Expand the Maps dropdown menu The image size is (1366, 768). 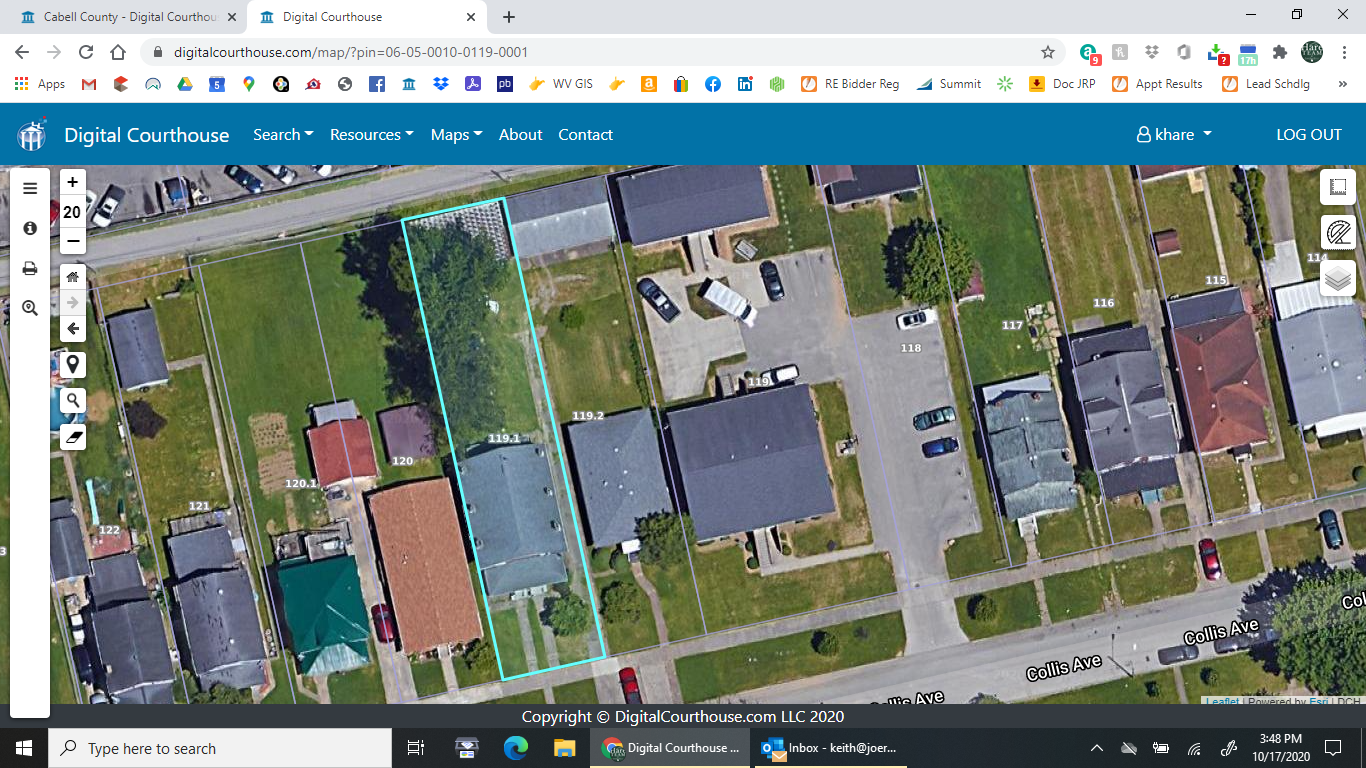click(457, 134)
